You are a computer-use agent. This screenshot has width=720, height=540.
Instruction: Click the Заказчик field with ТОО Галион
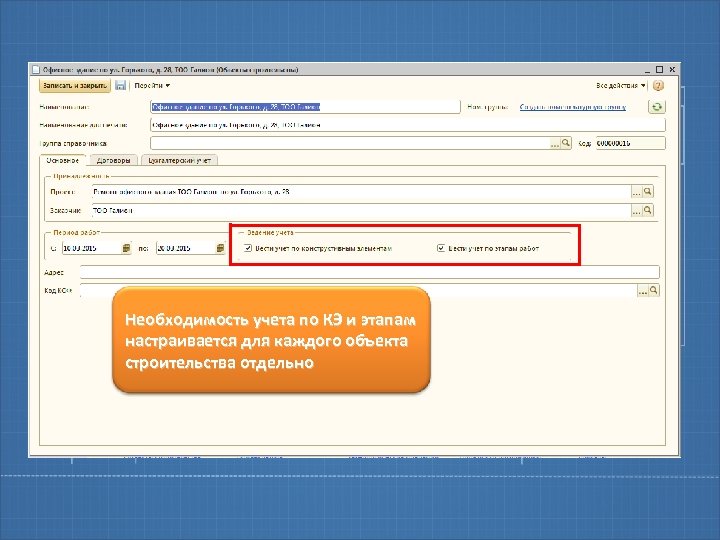click(361, 211)
